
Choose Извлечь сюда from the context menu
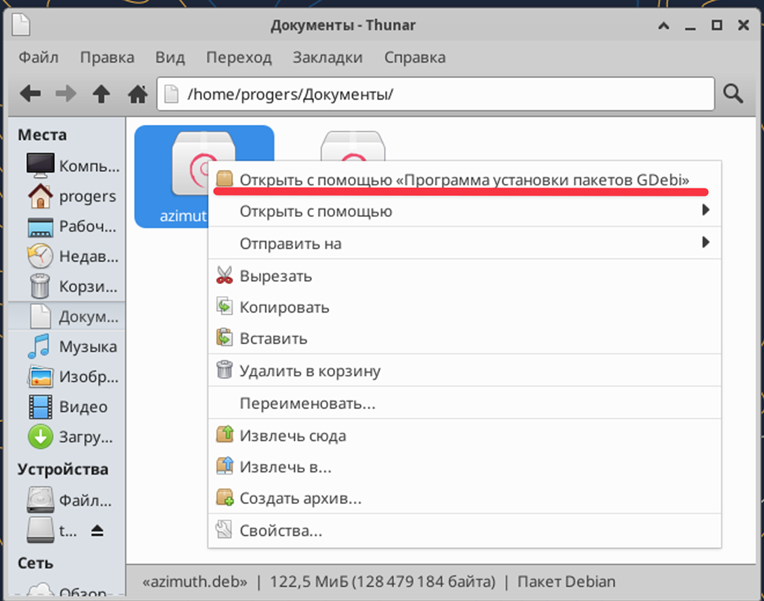(464, 435)
